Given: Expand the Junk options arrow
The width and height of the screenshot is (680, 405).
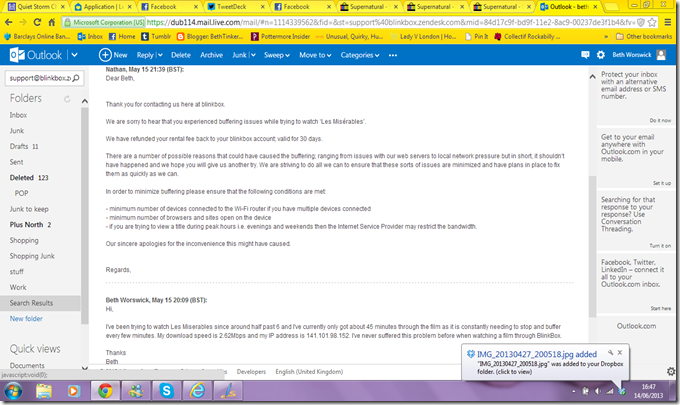Looking at the screenshot, I should (253, 55).
